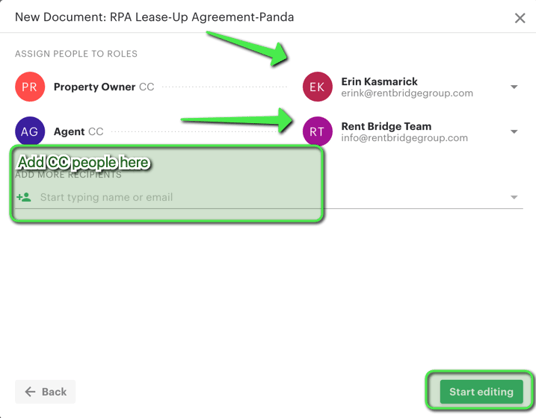The image size is (536, 418).
Task: Select the Erin Kasmarick name text
Action: 379,82
